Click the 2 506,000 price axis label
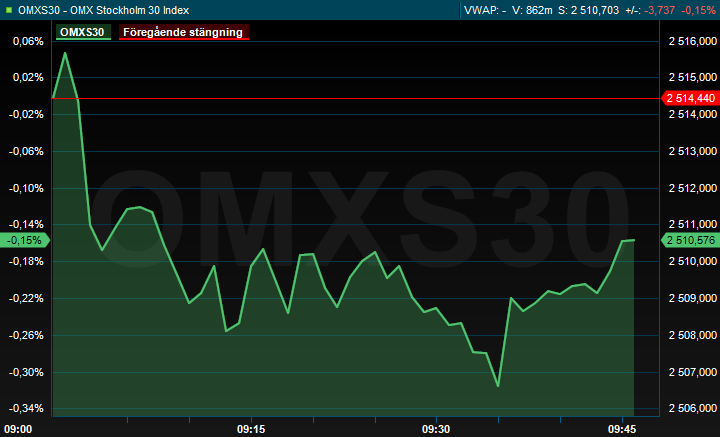Screen dimensions: 720x437 692,408
